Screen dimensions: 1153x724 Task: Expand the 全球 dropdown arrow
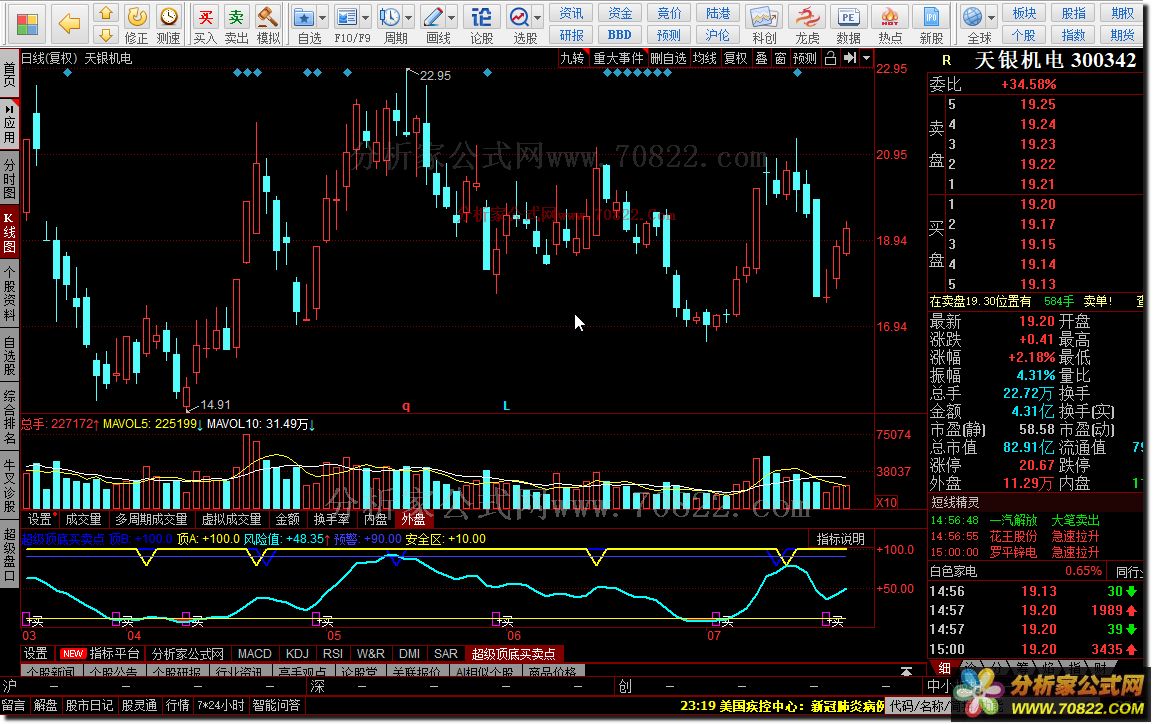coord(991,17)
